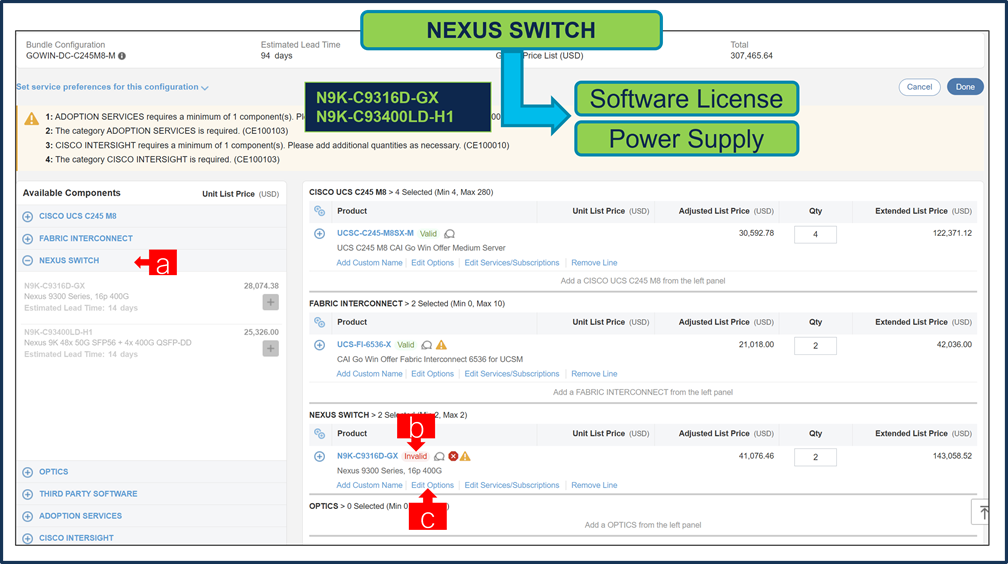Click link icon in NEXUS SWITCH table header
Screen dimensions: 1008x564
coord(320,433)
